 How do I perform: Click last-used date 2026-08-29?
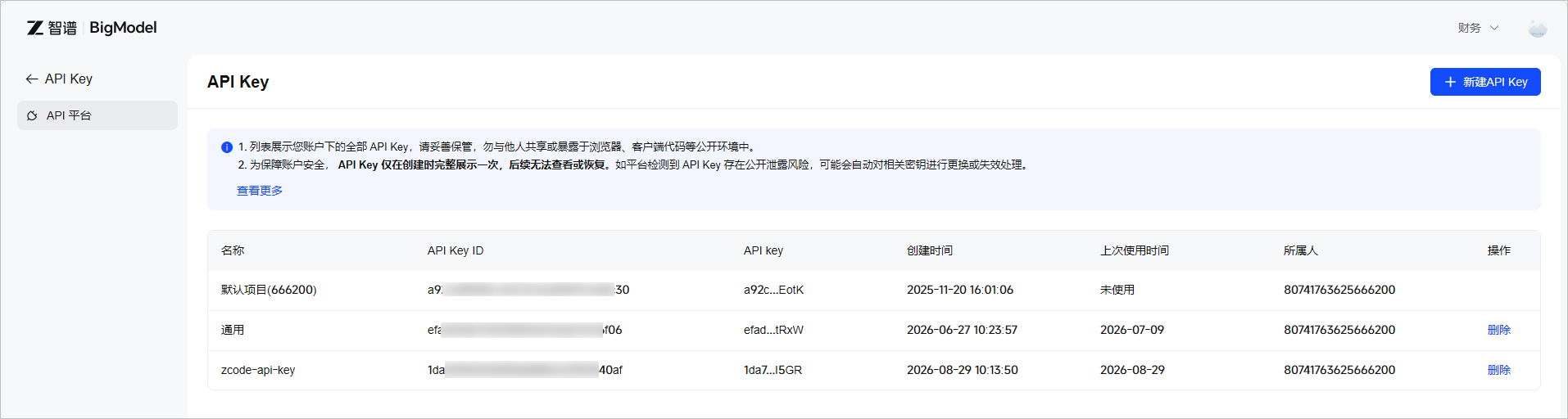pos(1132,370)
